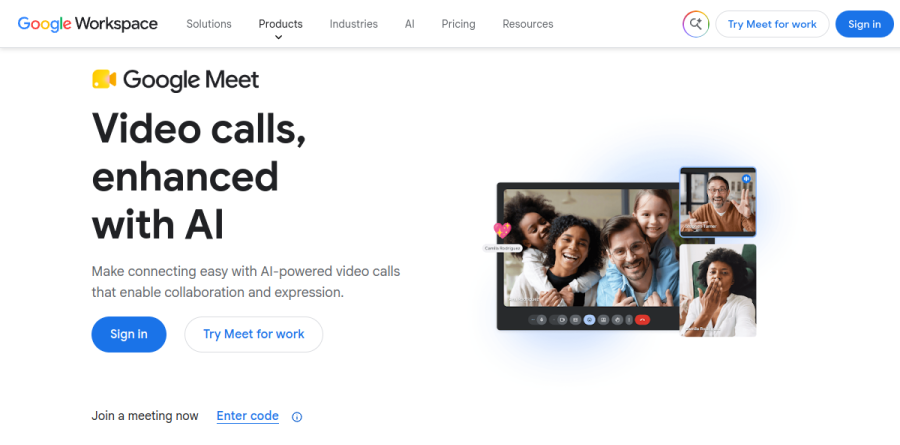Click the Sign in button in the header
This screenshot has width=900, height=445.
(x=864, y=24)
